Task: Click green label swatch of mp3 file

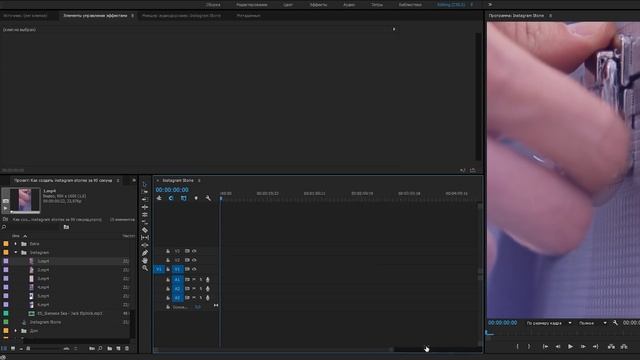Action: (6, 313)
